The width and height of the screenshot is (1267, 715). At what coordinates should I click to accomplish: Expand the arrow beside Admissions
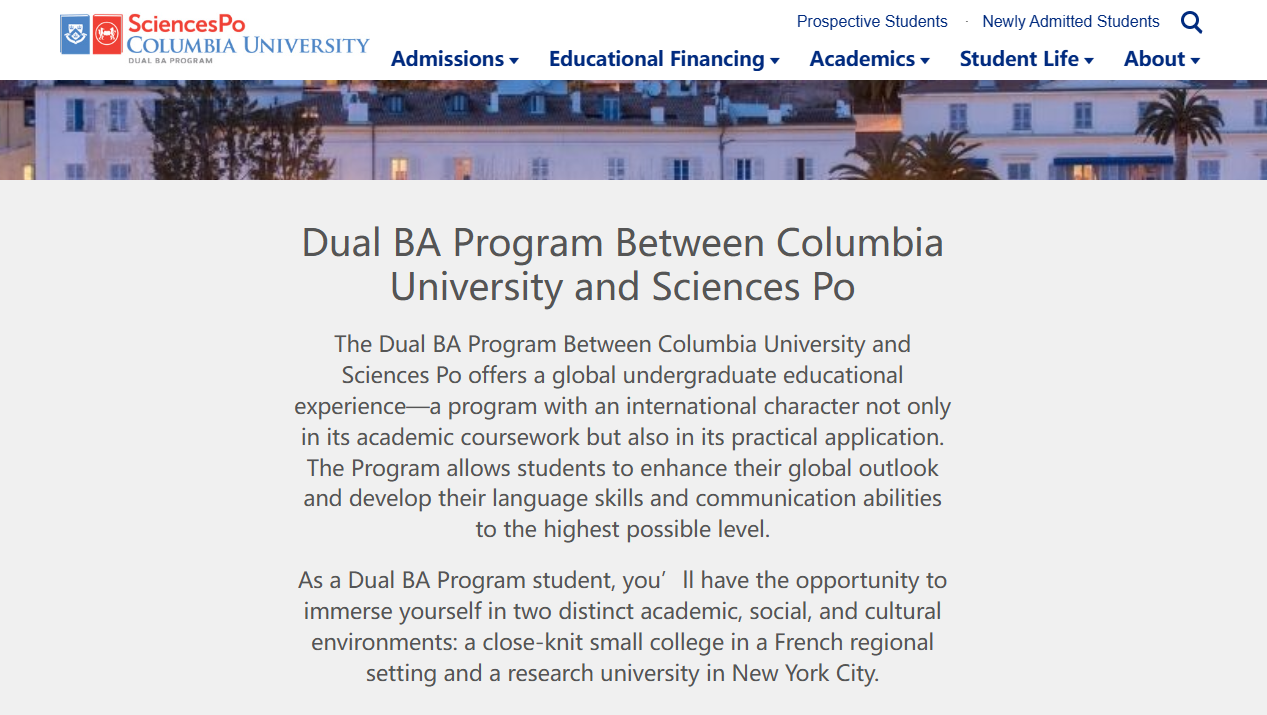point(514,61)
